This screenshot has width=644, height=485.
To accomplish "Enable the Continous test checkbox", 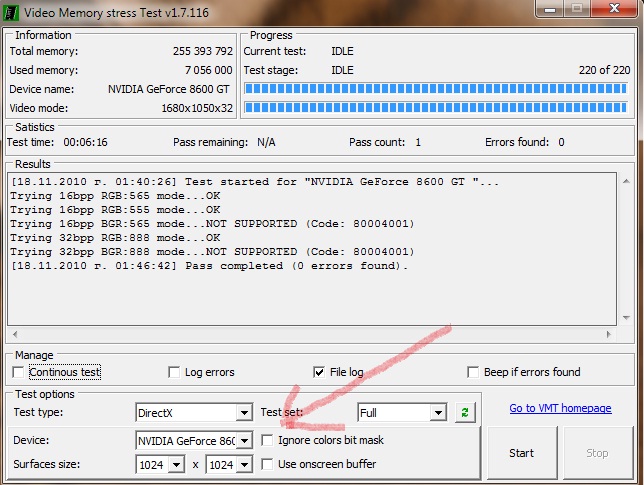I will point(18,372).
